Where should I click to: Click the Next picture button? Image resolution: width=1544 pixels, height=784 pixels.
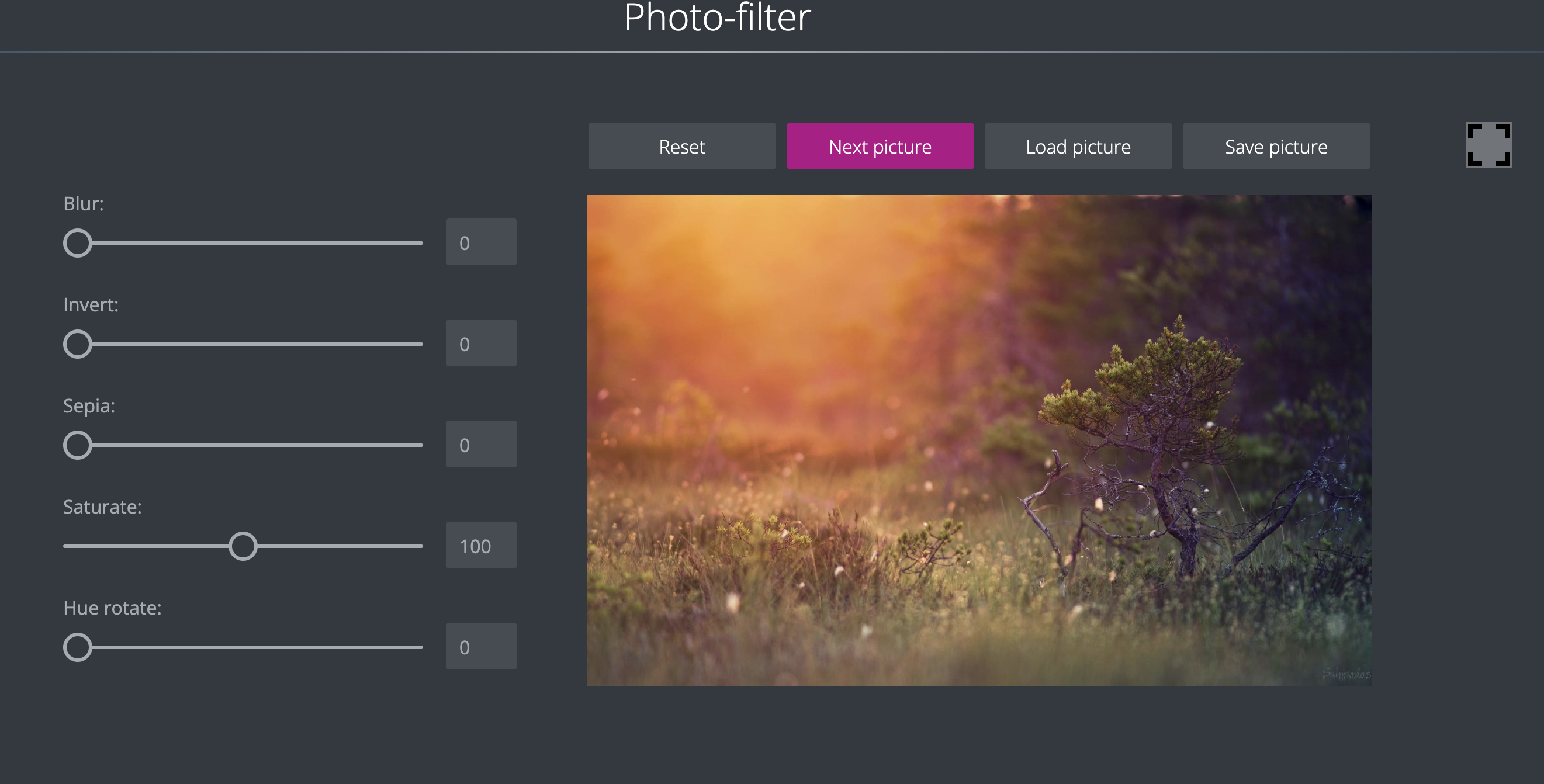point(880,145)
